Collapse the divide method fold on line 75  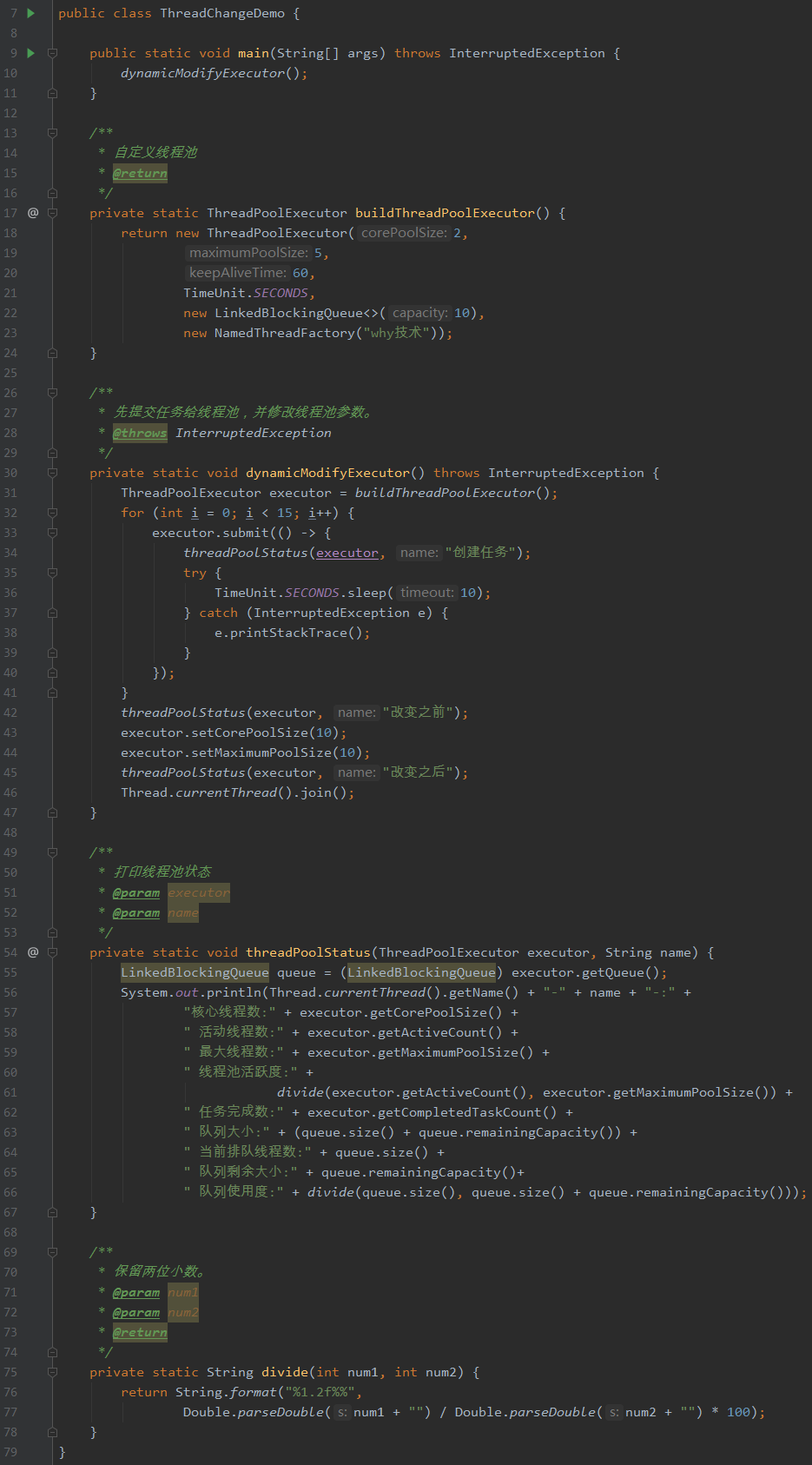coord(52,1372)
